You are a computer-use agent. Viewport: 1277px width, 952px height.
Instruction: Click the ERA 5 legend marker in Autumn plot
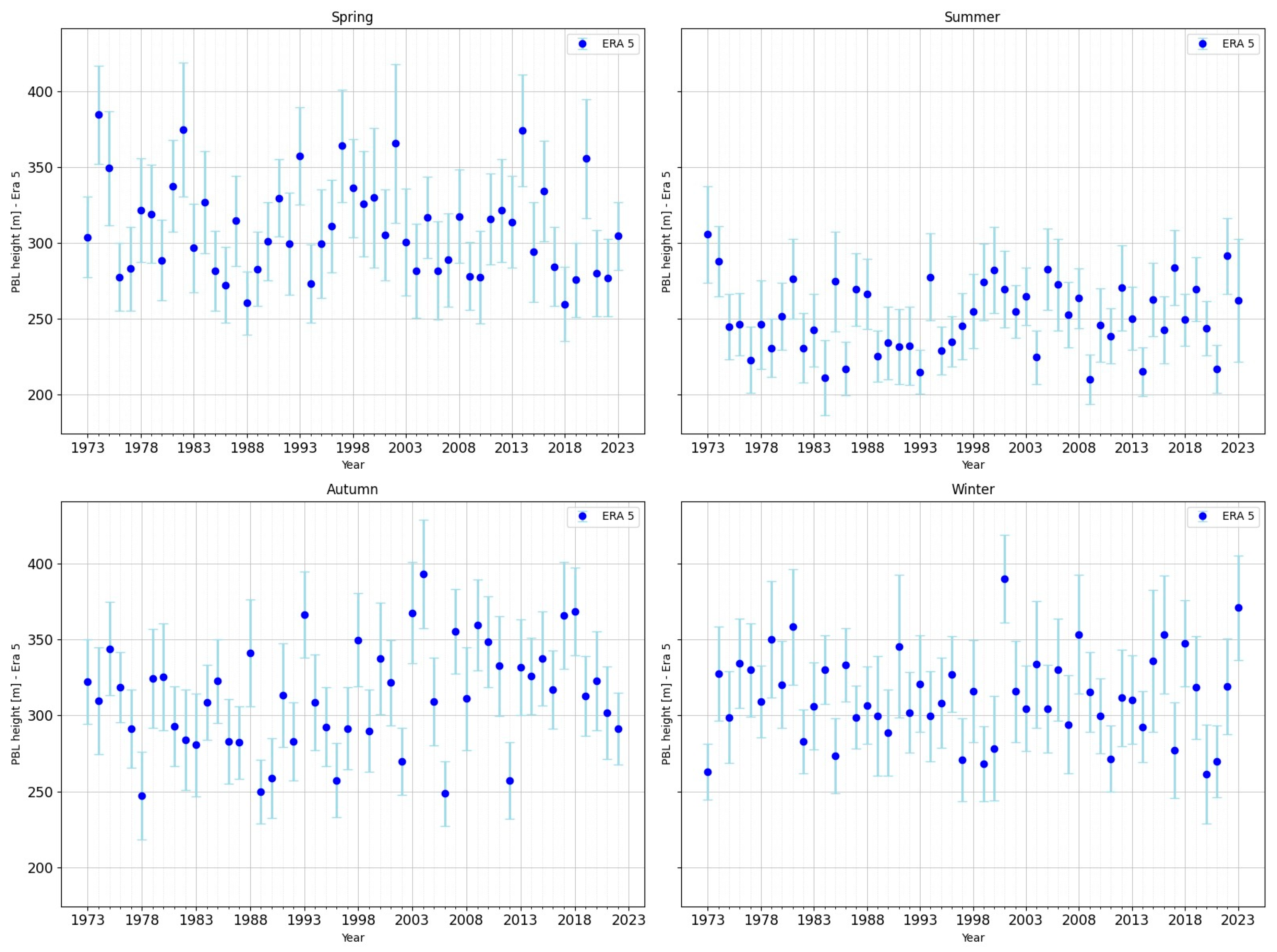tap(582, 516)
